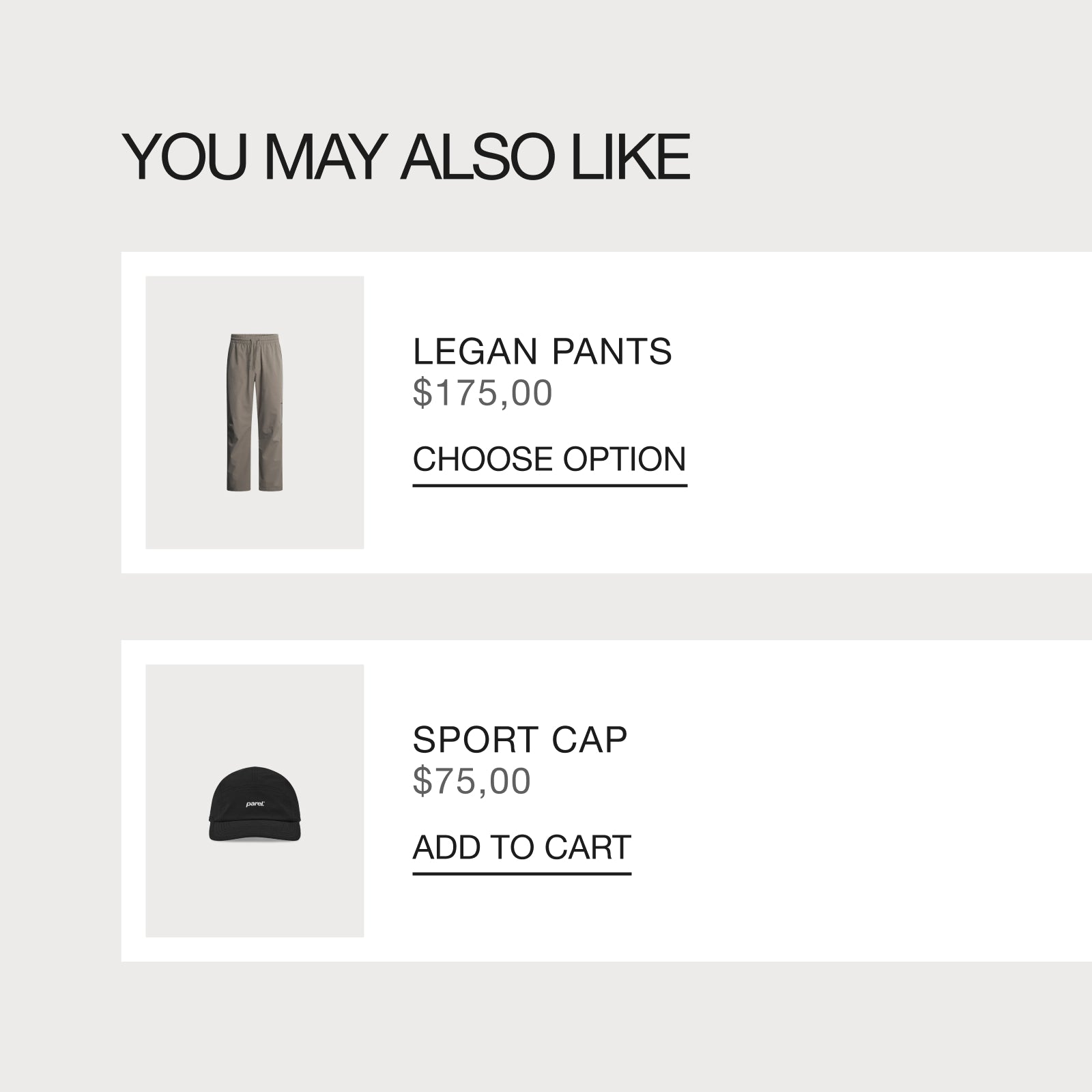The width and height of the screenshot is (1092, 1092).
Task: Click the word PANTS in the first product title
Action: (x=612, y=351)
